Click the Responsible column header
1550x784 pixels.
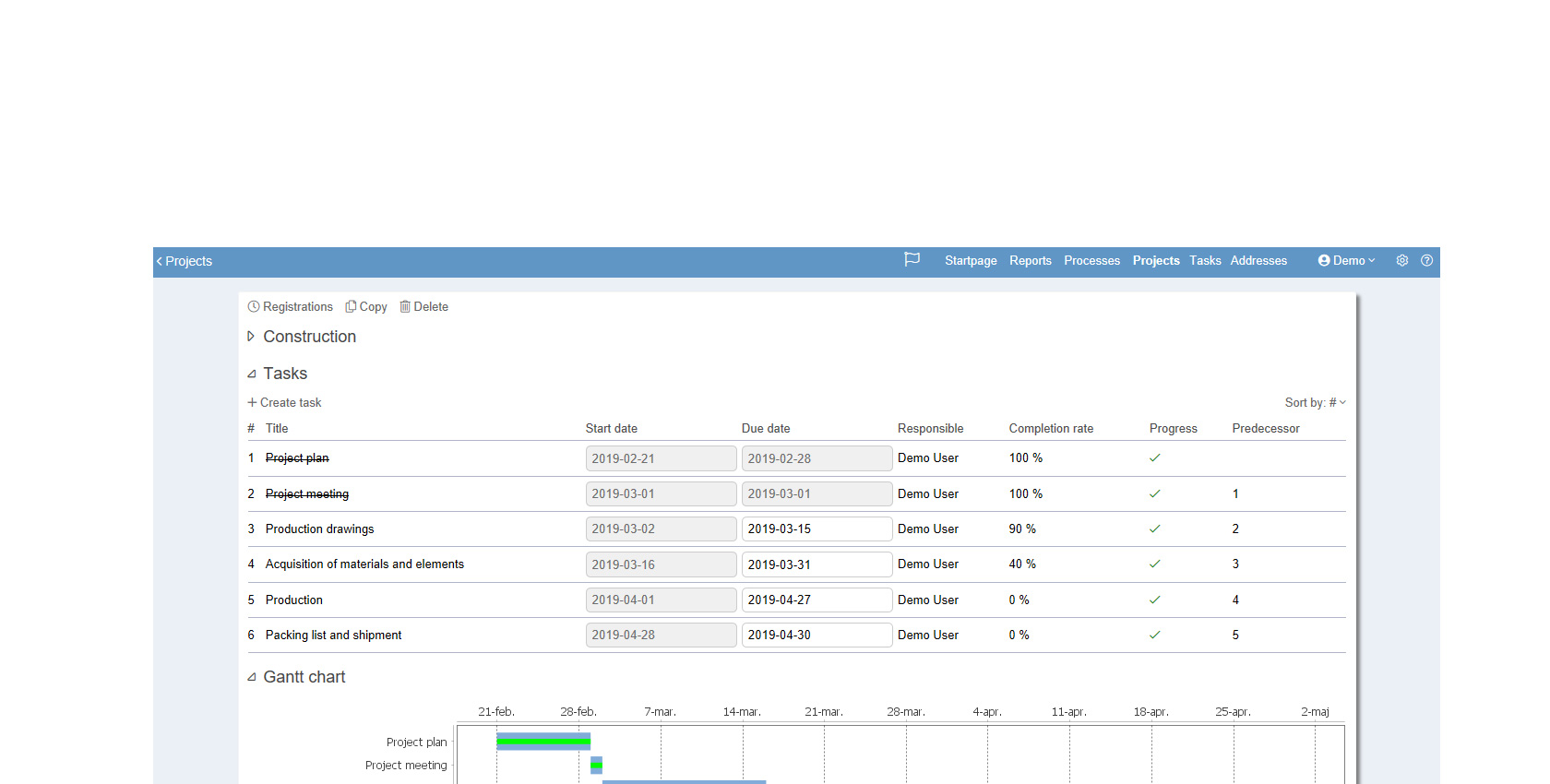[x=930, y=429]
